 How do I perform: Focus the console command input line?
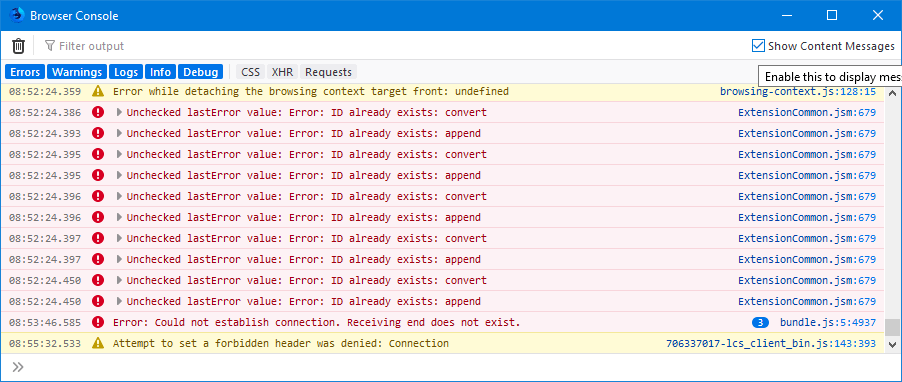460,367
